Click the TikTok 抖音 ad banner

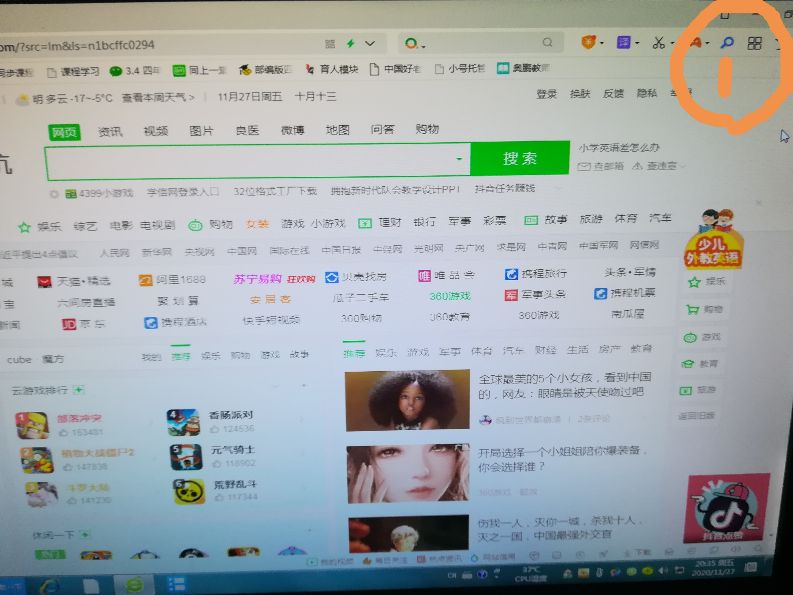click(727, 508)
